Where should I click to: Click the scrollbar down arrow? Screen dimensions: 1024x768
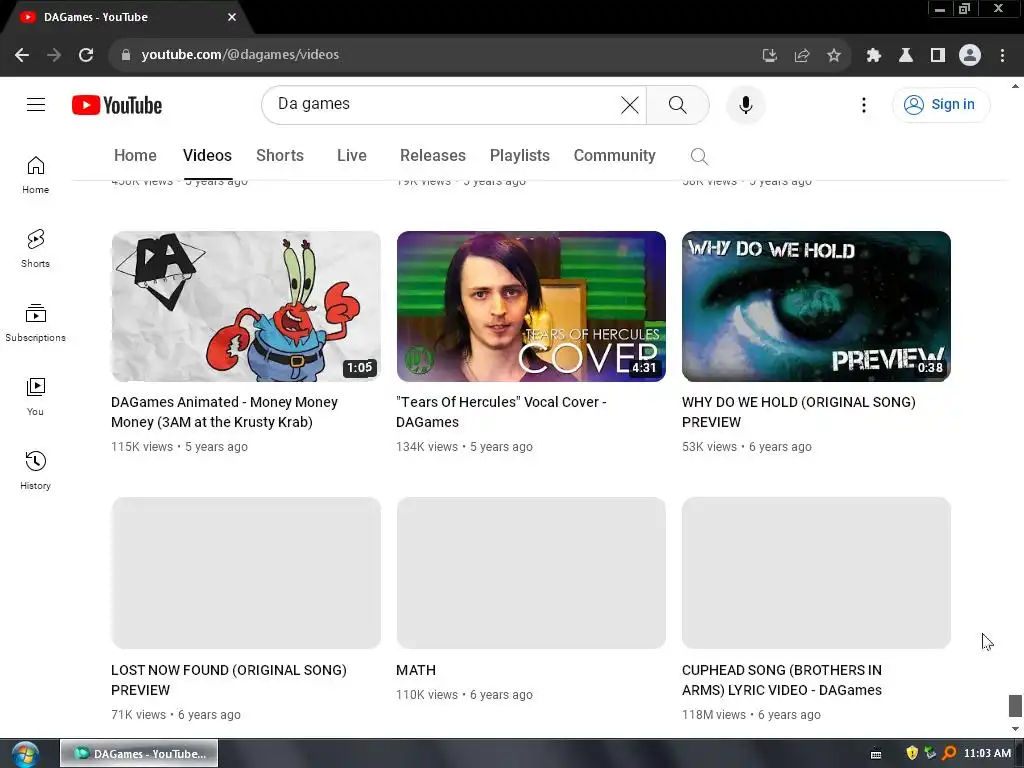click(1014, 729)
